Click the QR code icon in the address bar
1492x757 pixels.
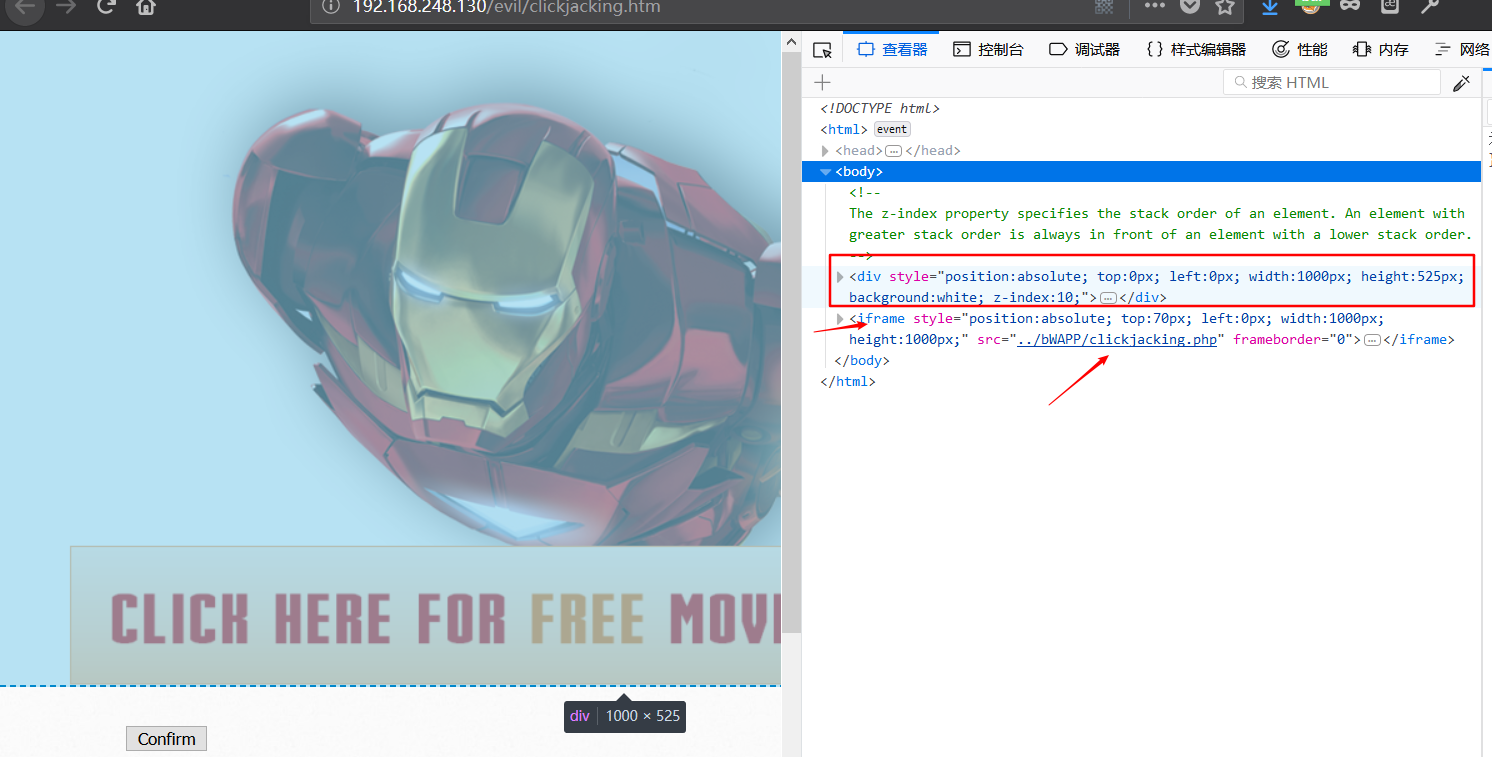click(1104, 7)
